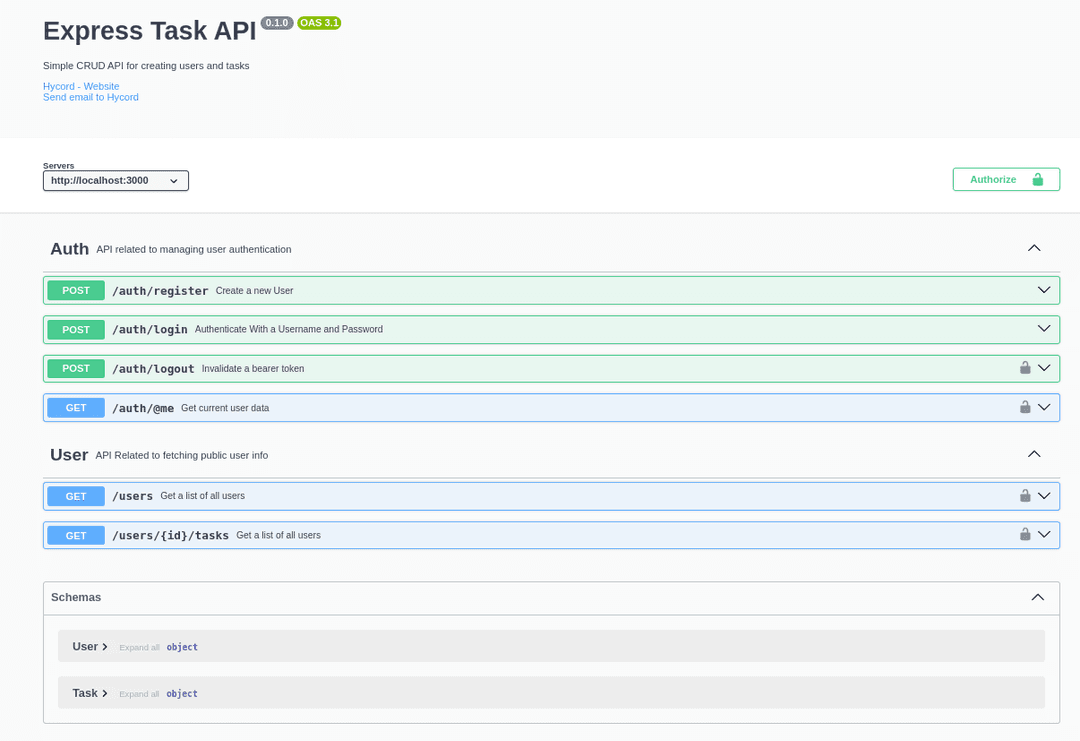Expand the /auth/logout chevron
This screenshot has width=1080, height=741.
coord(1044,368)
